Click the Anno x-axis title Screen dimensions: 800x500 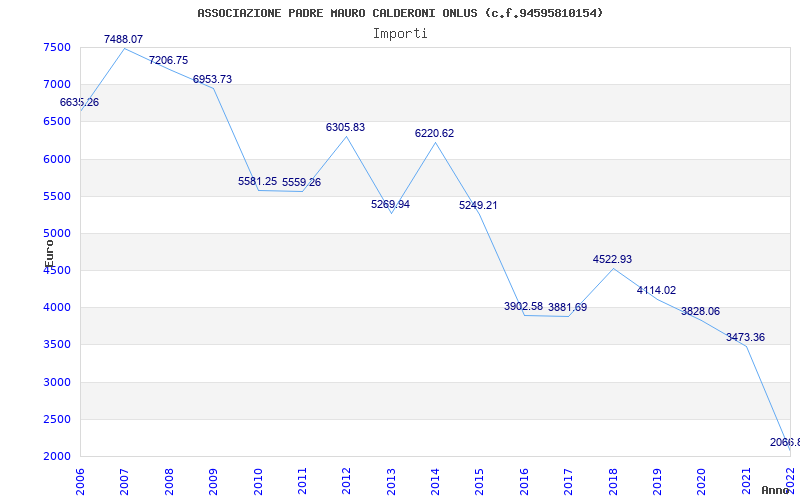coord(776,490)
